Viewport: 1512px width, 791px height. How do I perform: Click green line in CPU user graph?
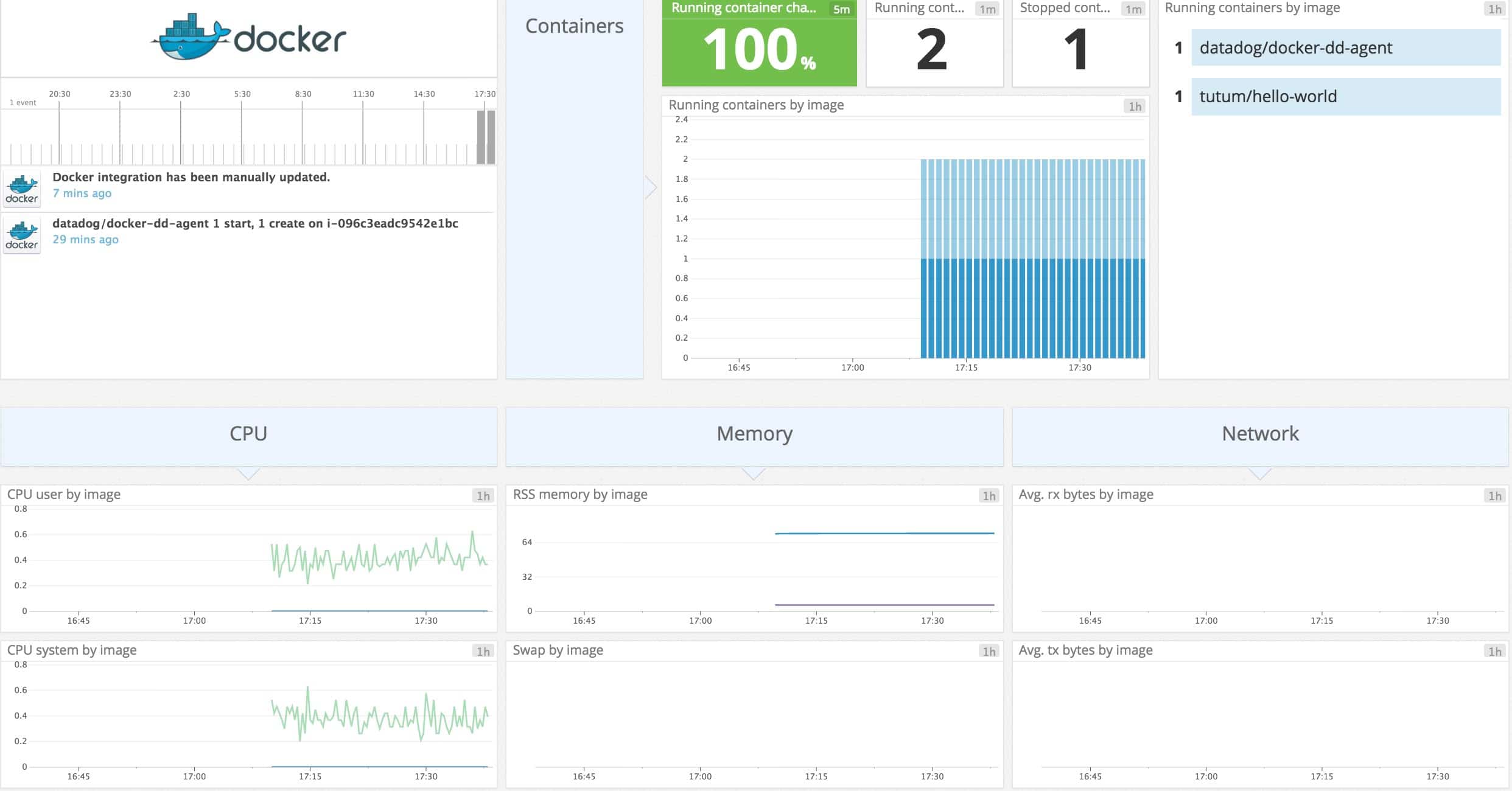[379, 557]
